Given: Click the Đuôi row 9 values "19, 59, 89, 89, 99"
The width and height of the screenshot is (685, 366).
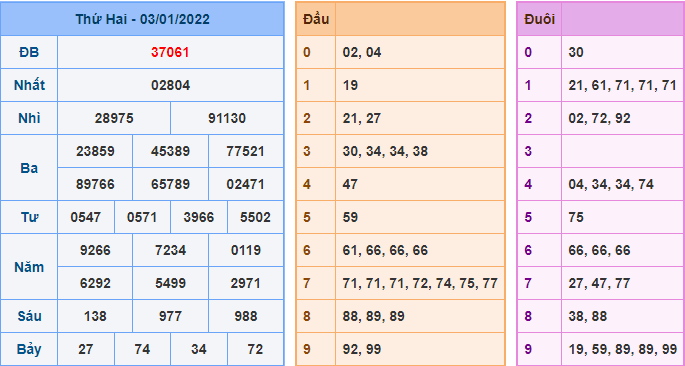Looking at the screenshot, I should 623,349.
